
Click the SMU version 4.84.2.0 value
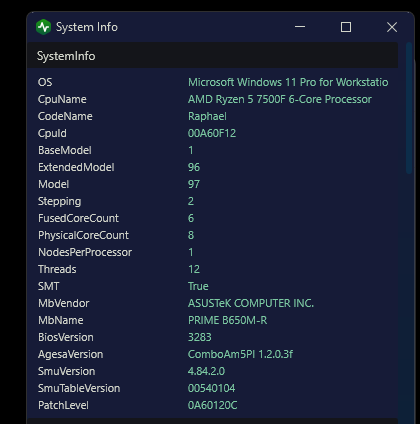point(206,371)
